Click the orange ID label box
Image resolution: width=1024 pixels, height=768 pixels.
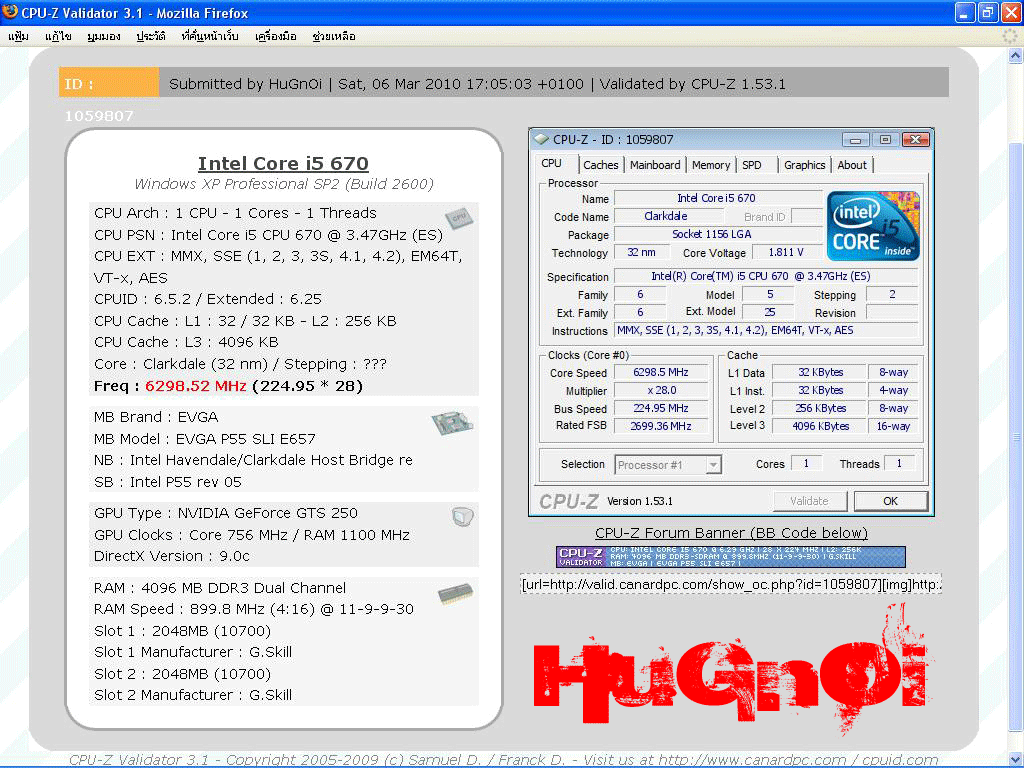tap(108, 83)
